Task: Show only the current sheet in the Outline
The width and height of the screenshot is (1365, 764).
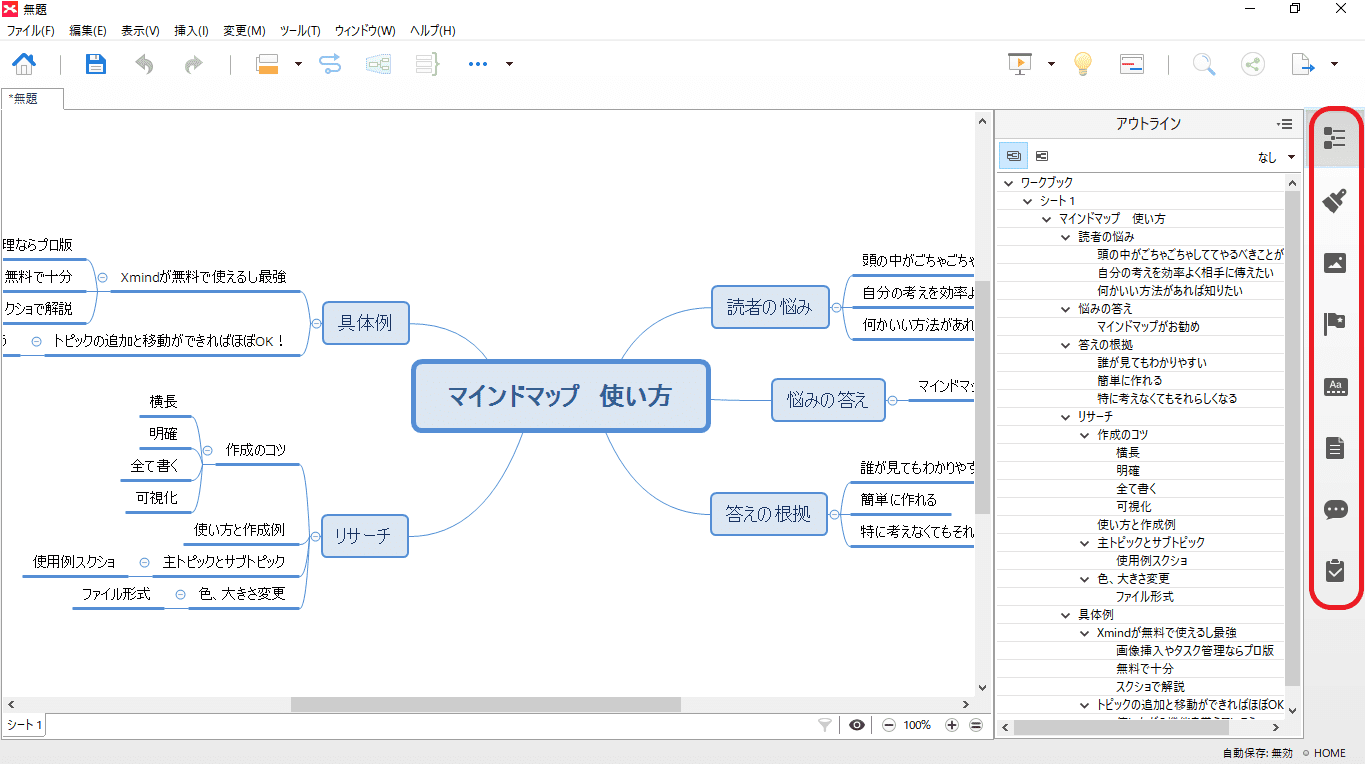Action: click(x=1041, y=156)
